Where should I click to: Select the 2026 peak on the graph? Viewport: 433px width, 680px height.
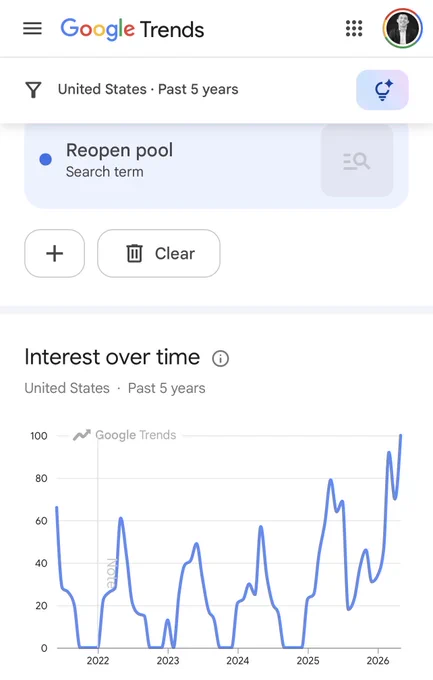[400, 435]
